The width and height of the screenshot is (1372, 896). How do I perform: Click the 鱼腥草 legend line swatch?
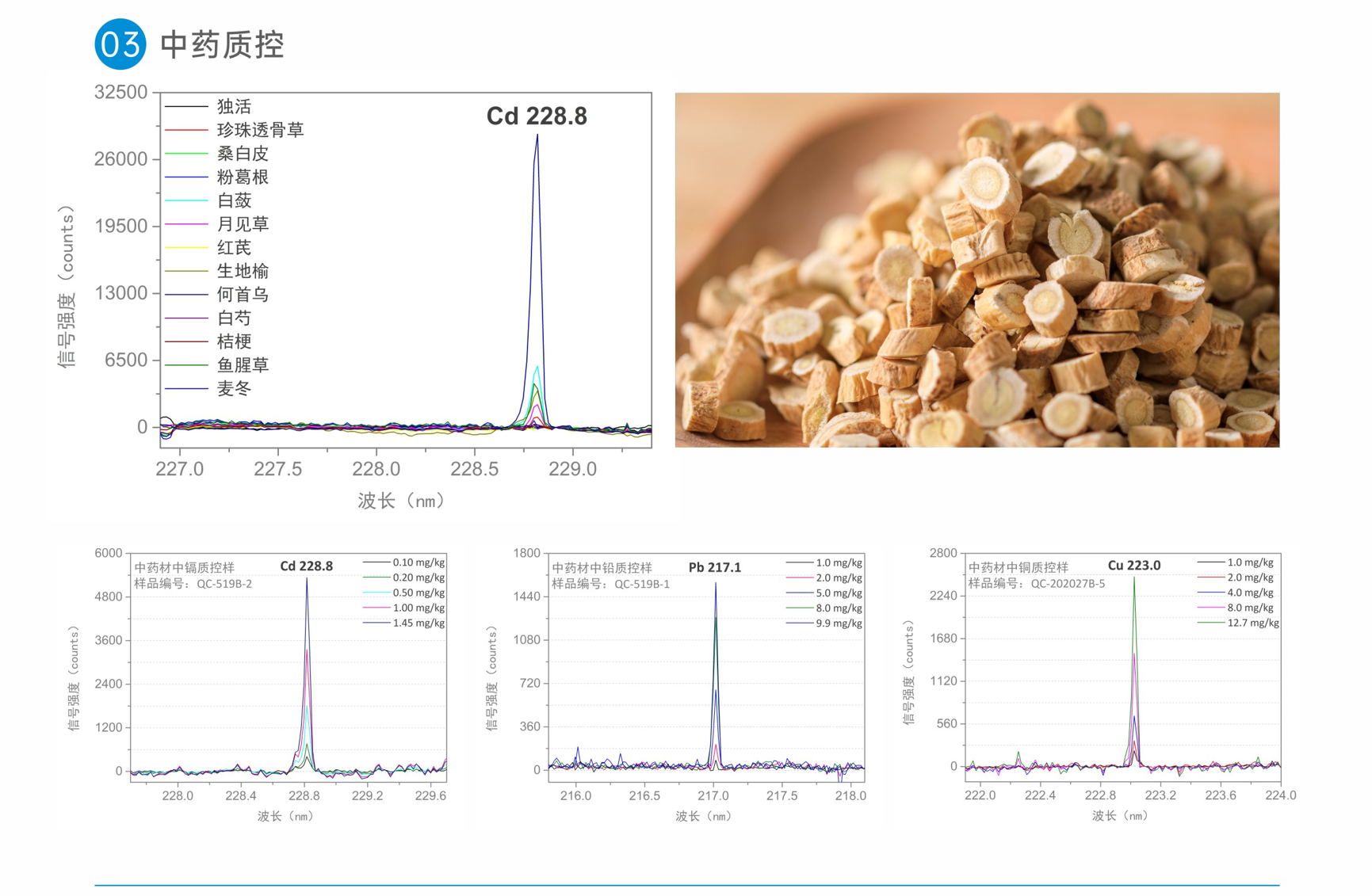[186, 365]
